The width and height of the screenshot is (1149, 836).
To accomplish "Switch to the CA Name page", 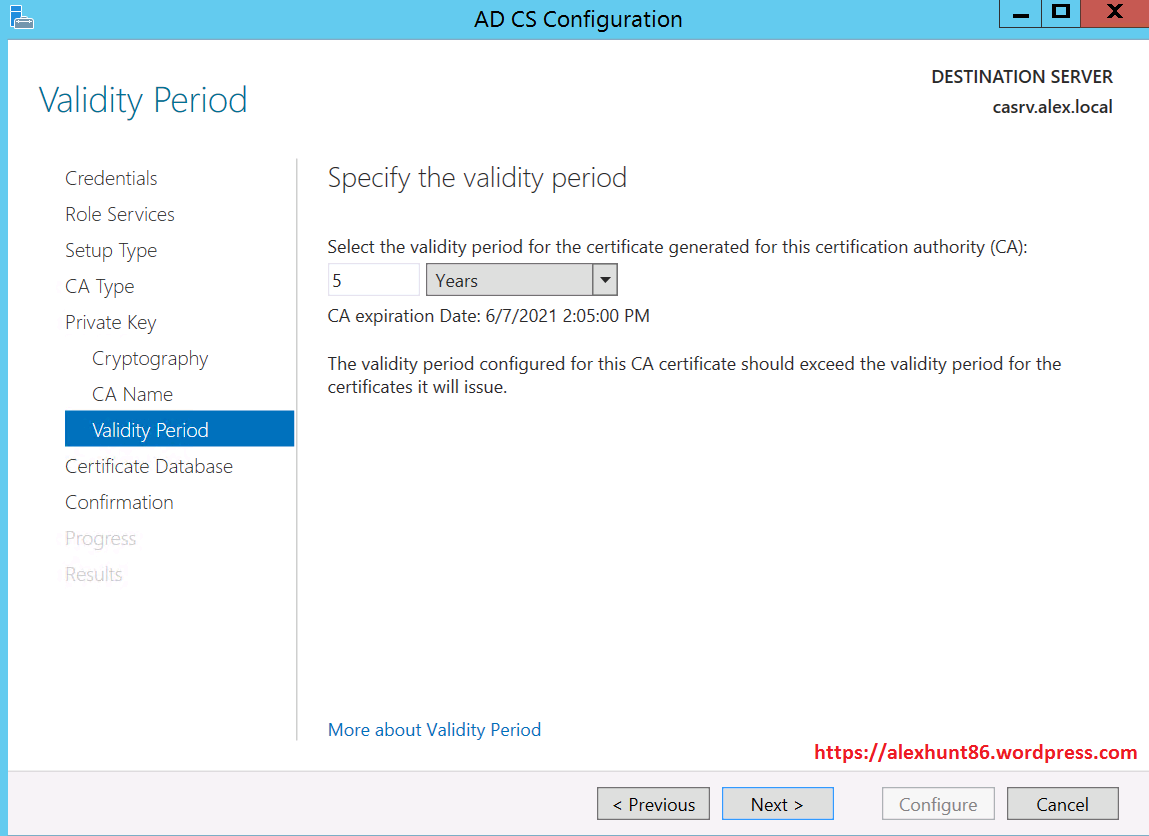I will coord(132,394).
